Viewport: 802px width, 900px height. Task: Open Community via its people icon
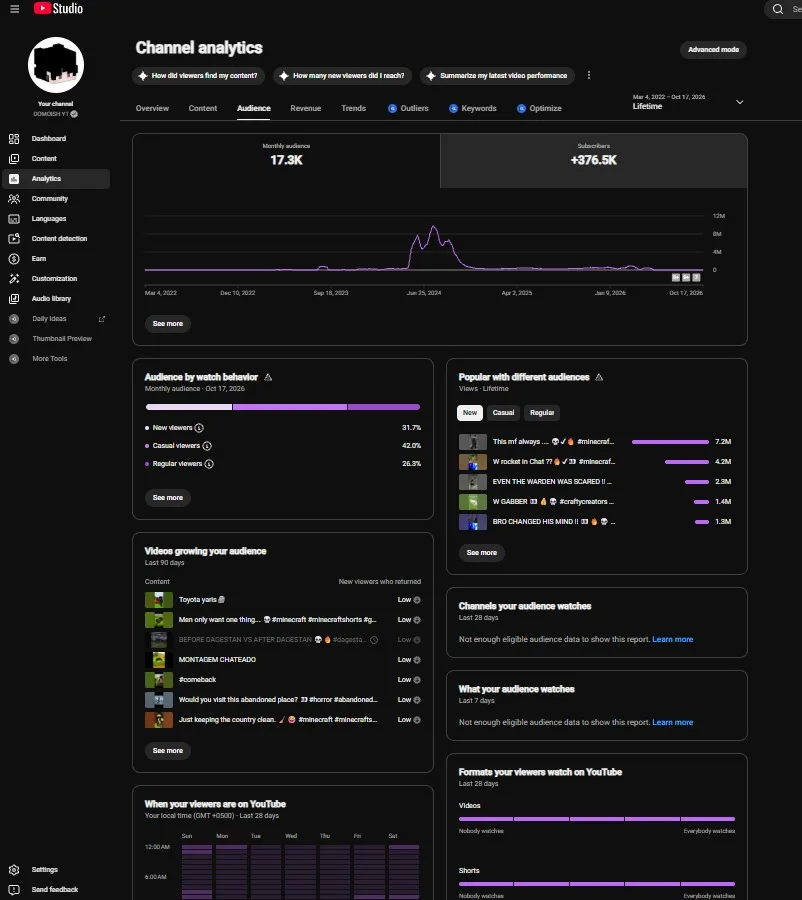coord(14,199)
